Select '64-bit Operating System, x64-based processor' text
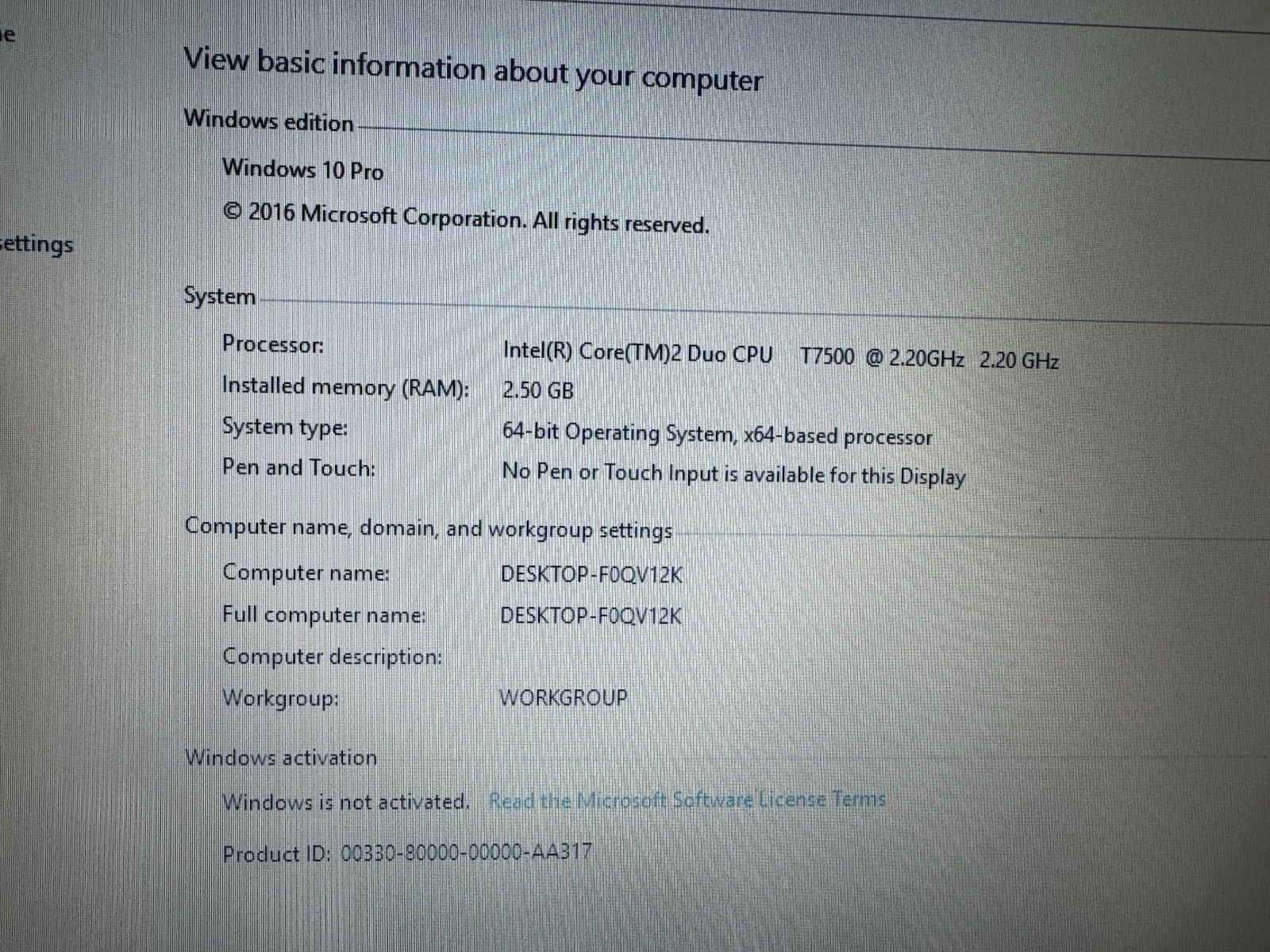The width and height of the screenshot is (1270, 952). pyautogui.click(x=718, y=434)
